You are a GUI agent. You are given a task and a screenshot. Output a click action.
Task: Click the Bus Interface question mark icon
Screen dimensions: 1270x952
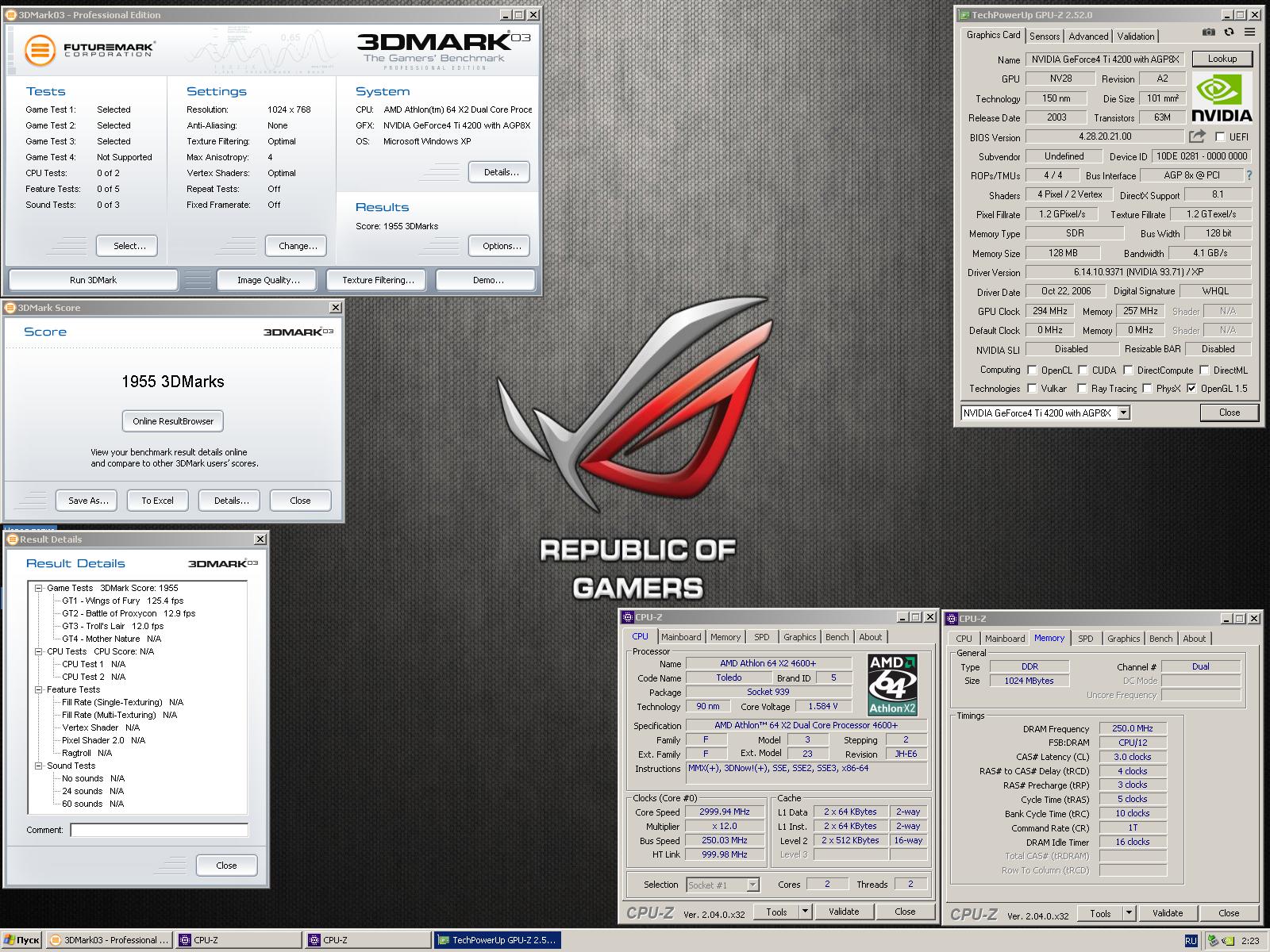(x=1249, y=175)
